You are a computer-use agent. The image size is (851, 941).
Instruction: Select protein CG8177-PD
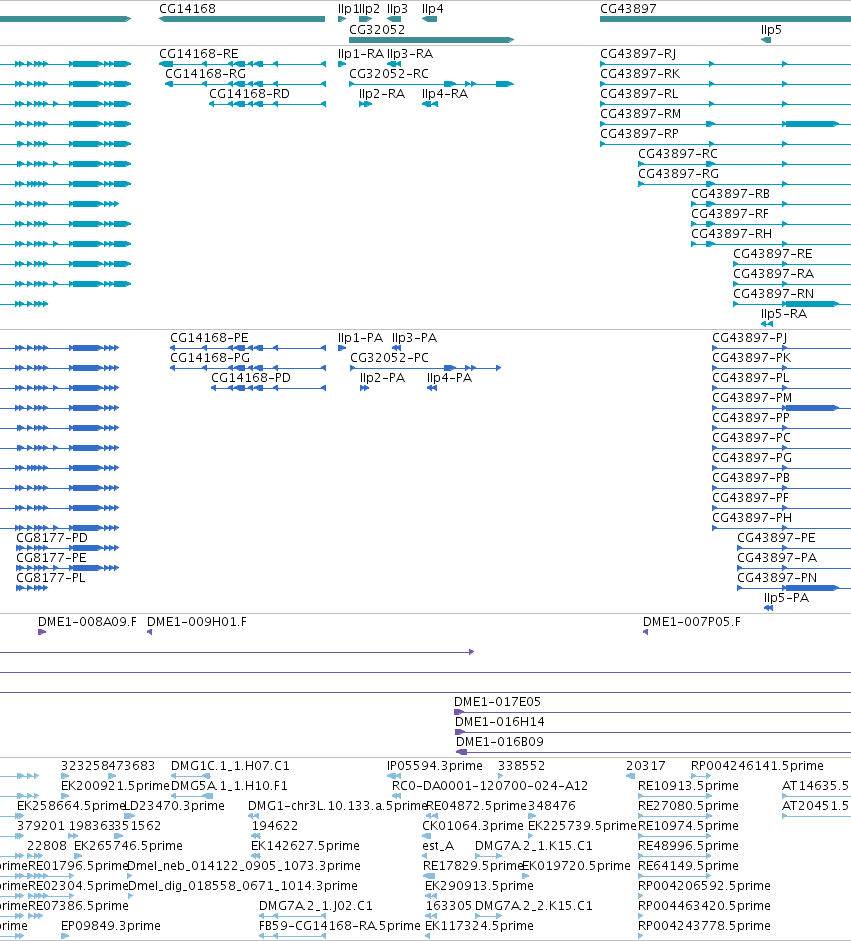[67, 548]
